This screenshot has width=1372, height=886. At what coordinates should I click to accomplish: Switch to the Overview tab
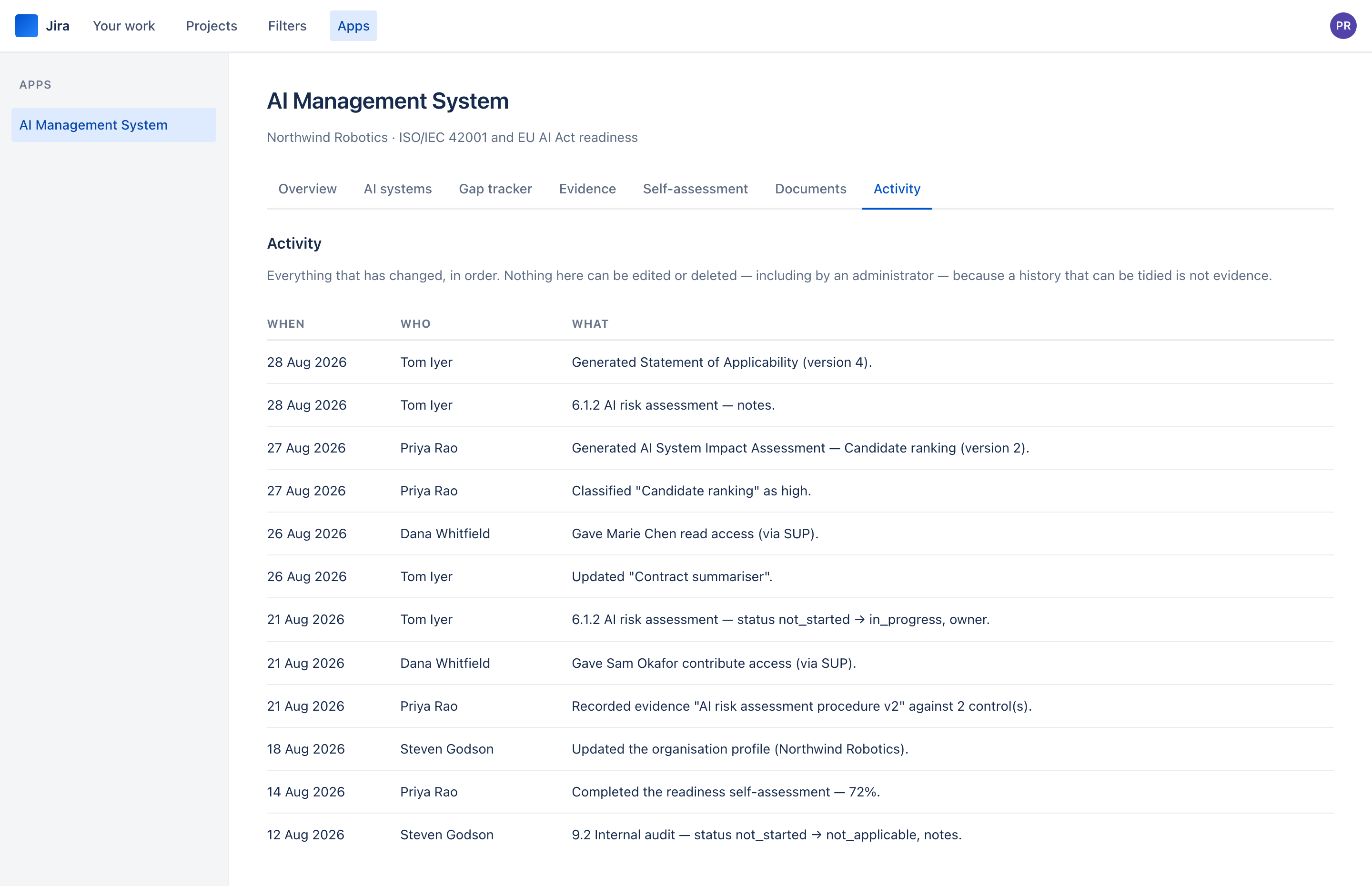click(x=307, y=189)
